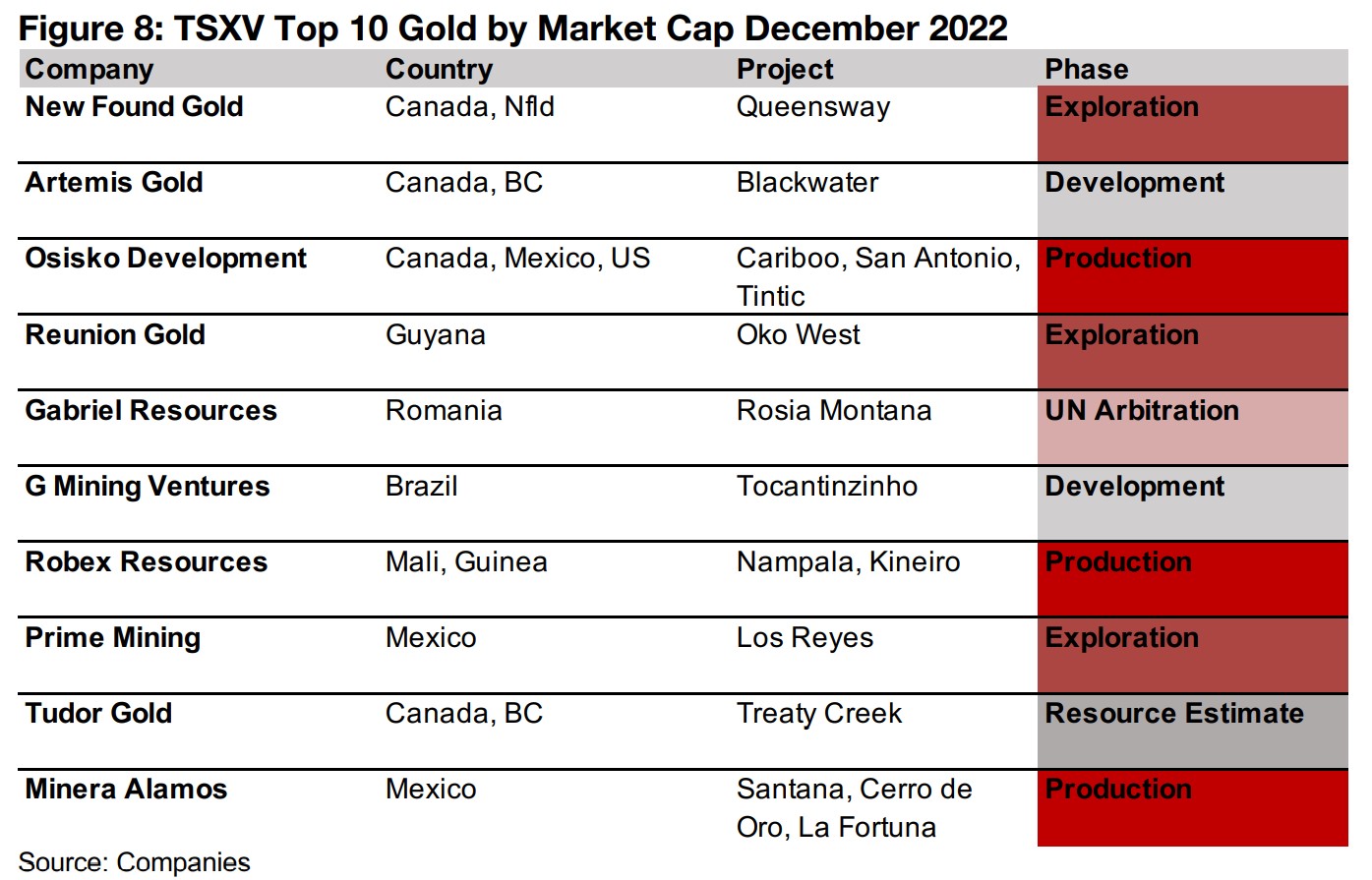Screen dimensions: 1372x880
Task: Select the Minera Alamos company cell
Action: (126, 790)
